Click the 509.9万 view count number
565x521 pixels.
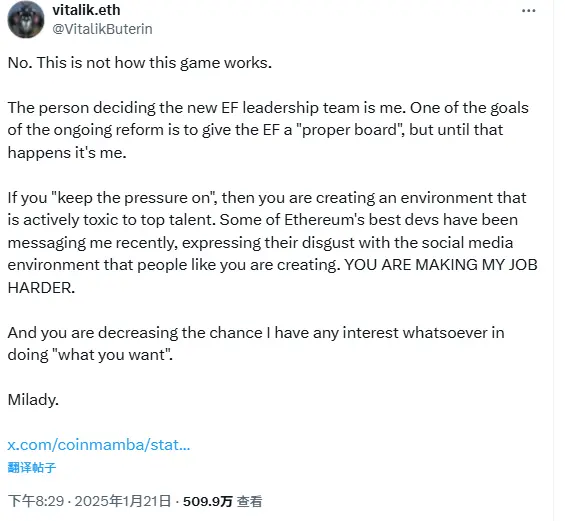[x=208, y=501]
